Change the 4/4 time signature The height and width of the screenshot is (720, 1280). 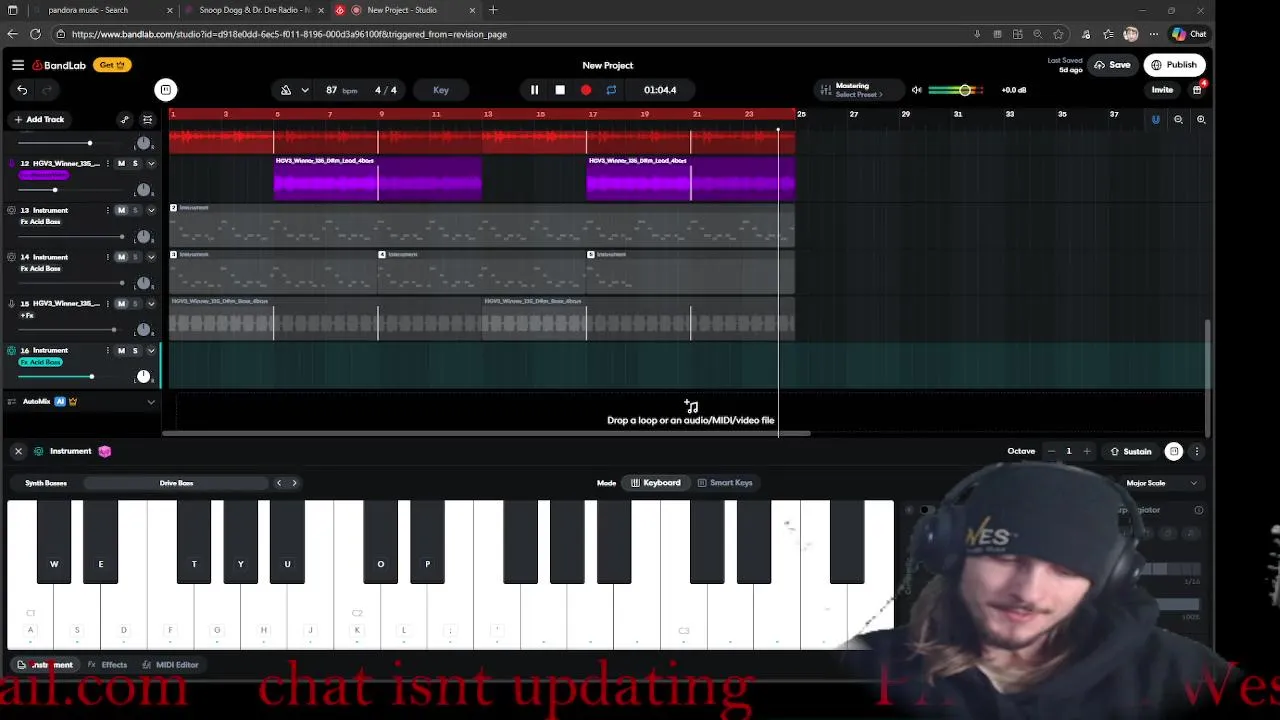(386, 90)
